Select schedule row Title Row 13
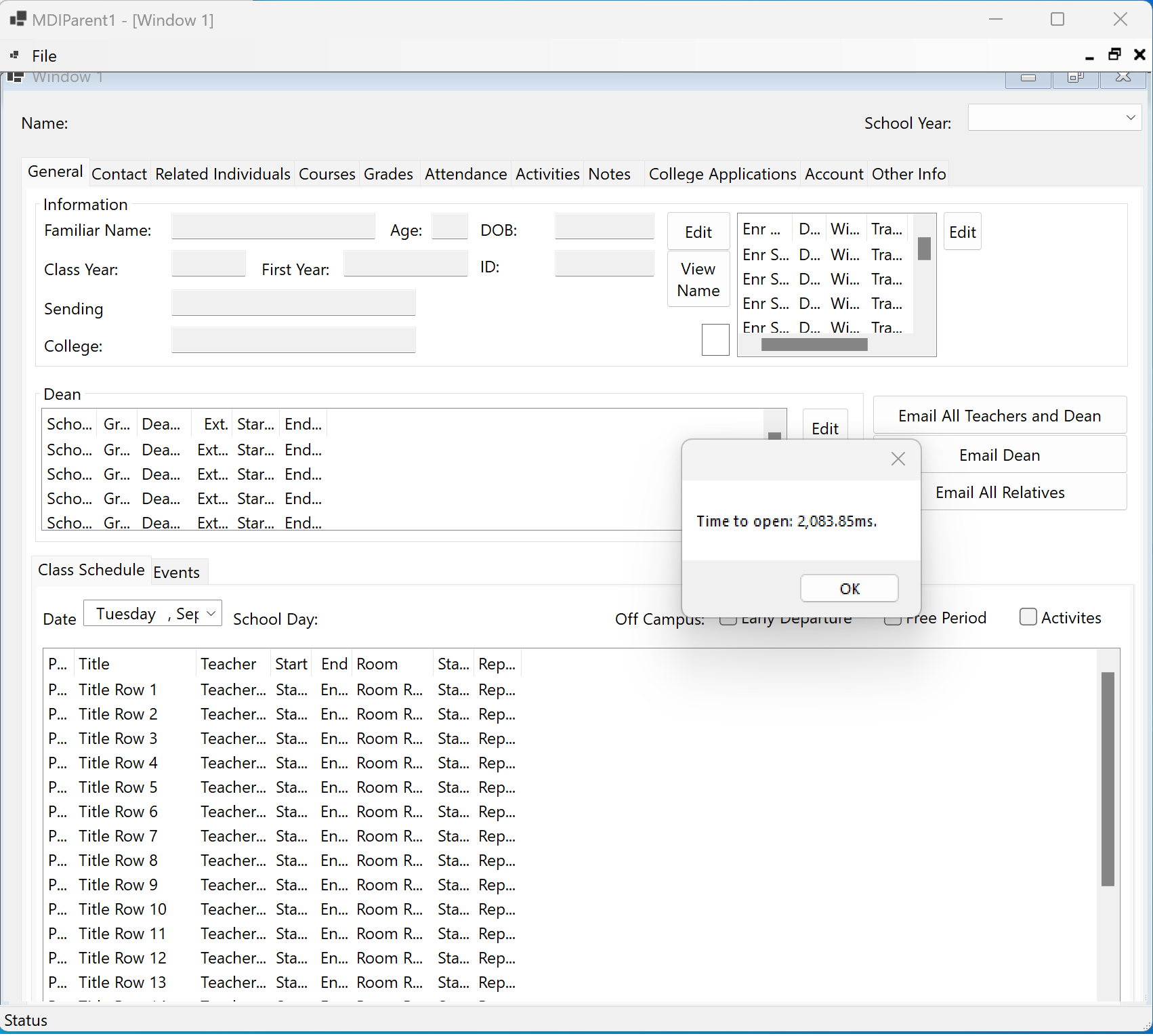The width and height of the screenshot is (1153, 1036). pyautogui.click(x=282, y=982)
